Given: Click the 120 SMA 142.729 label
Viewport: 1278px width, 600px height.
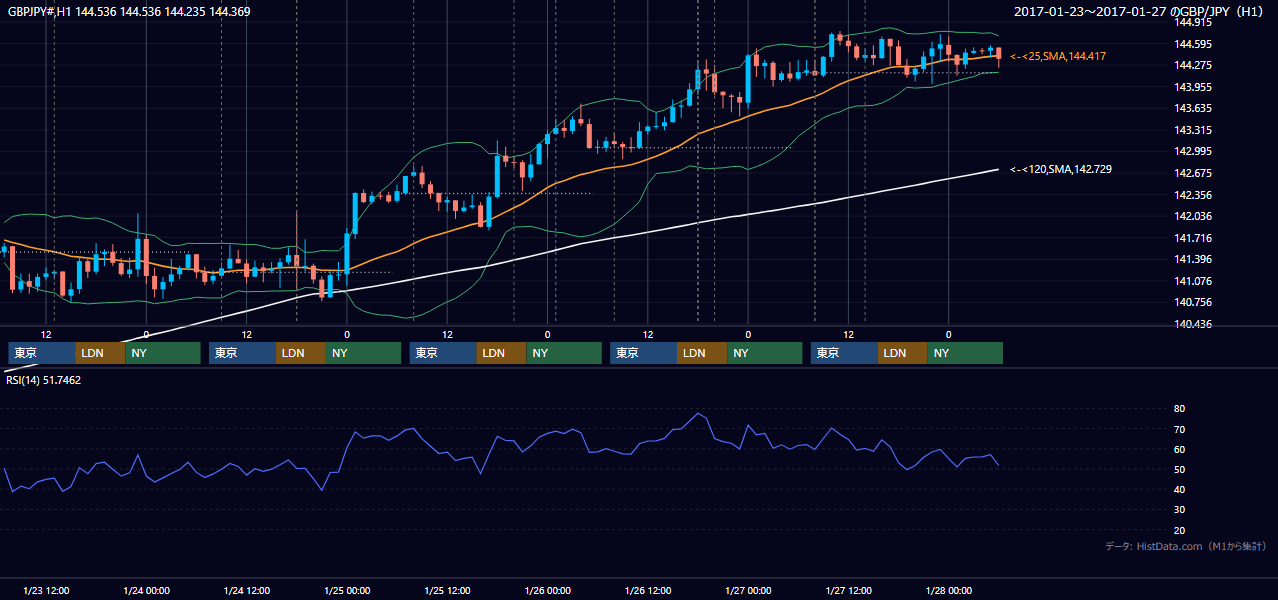Looking at the screenshot, I should 1061,170.
